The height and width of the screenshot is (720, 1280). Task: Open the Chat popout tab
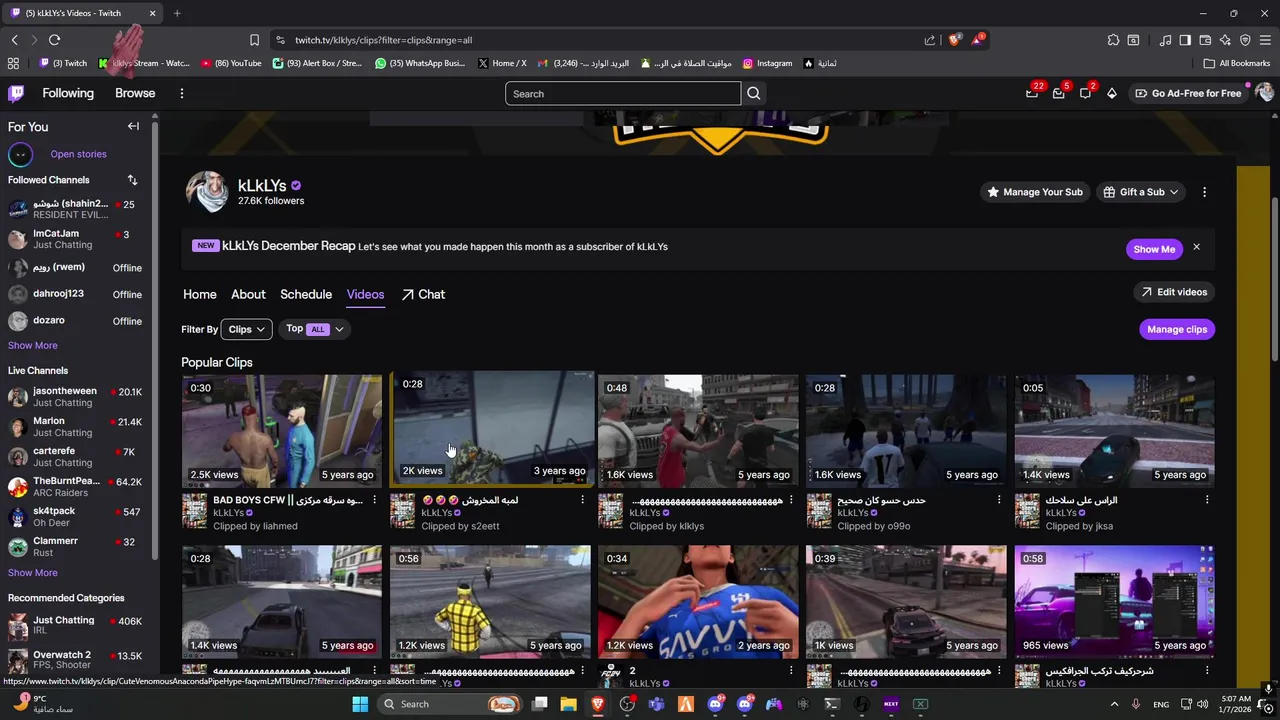[423, 294]
